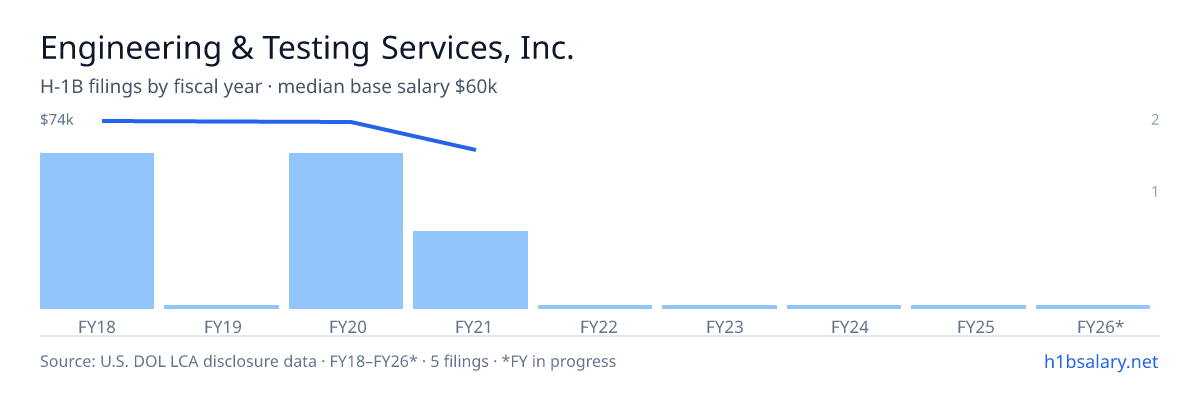Image resolution: width=1200 pixels, height=400 pixels.
Task: Click the blue median salary line
Action: [x=288, y=124]
